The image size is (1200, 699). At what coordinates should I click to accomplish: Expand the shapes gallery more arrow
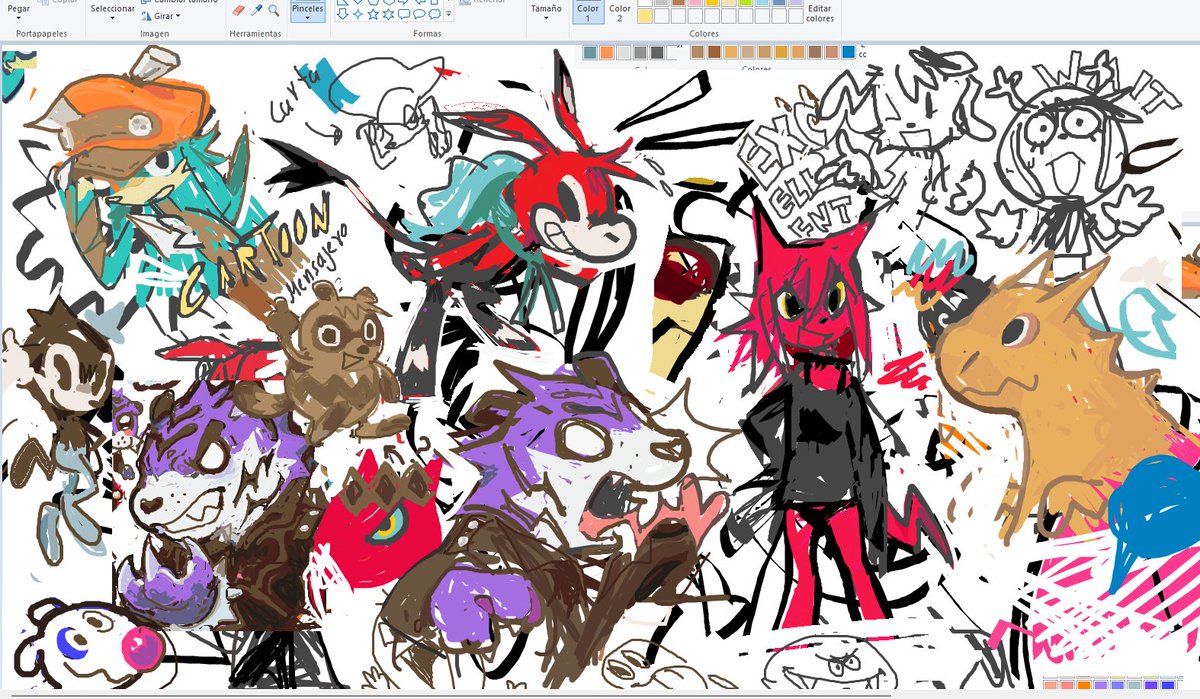click(448, 14)
